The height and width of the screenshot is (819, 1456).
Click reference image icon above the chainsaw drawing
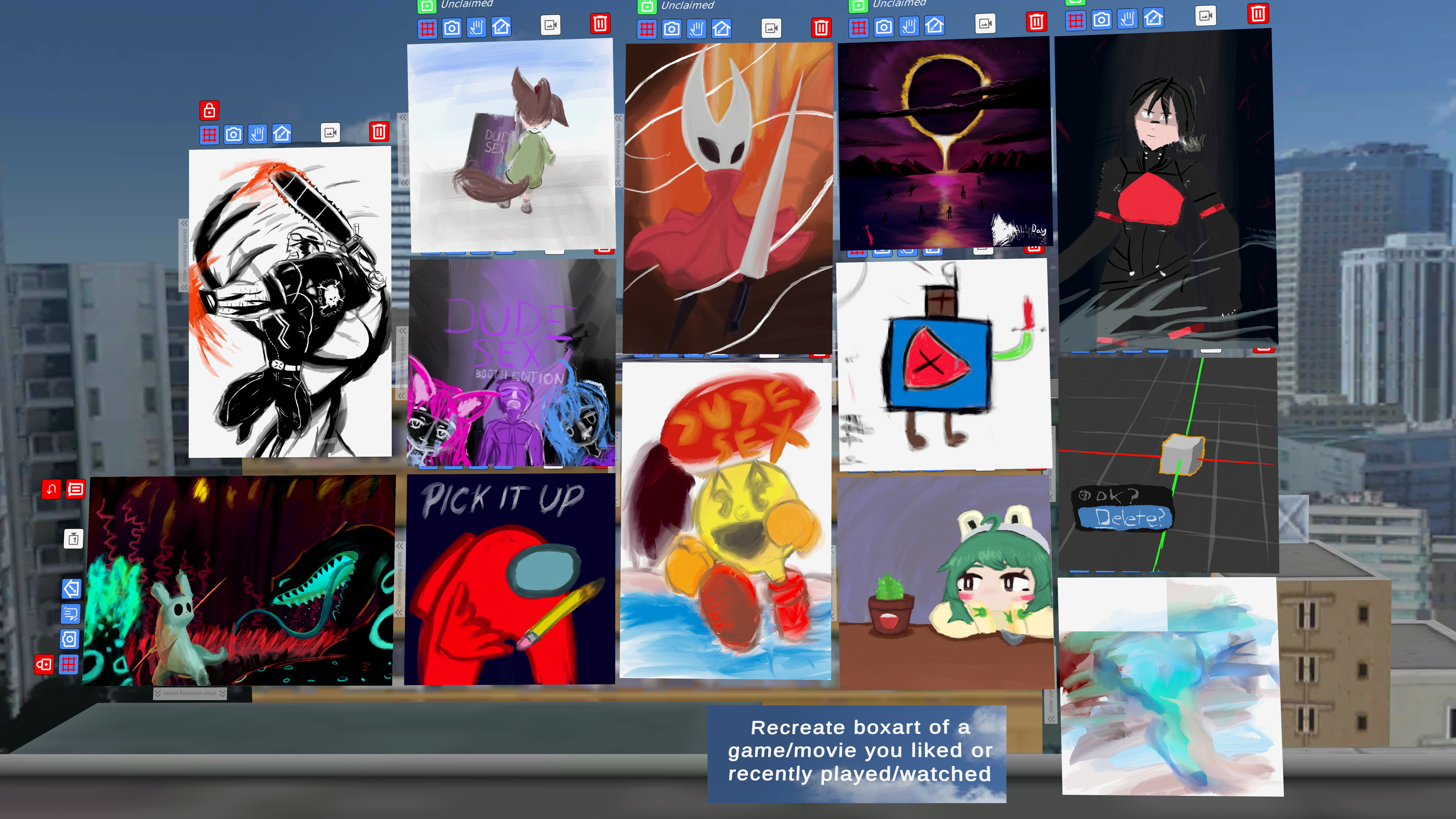331,133
